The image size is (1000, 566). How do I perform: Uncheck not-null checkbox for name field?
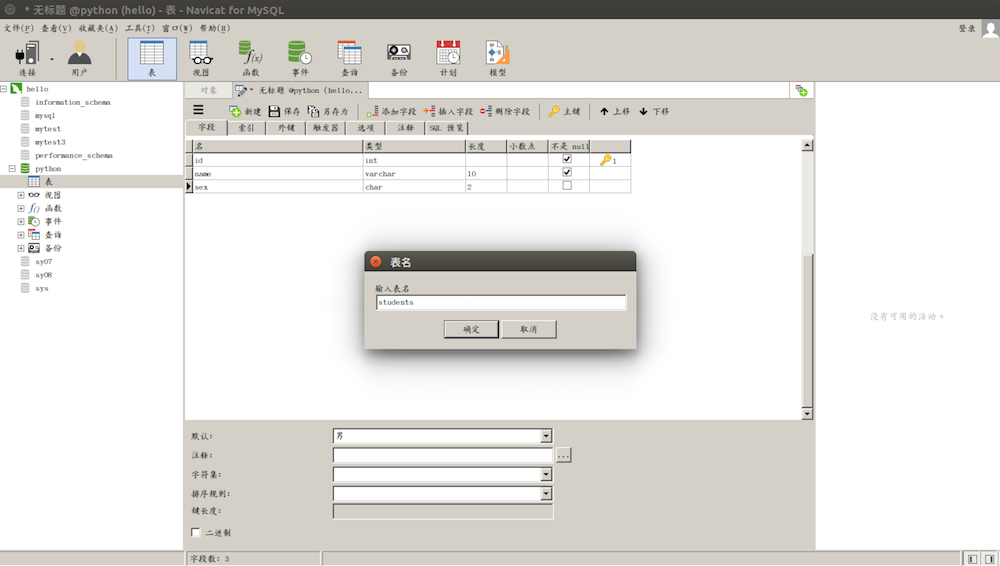(x=567, y=172)
